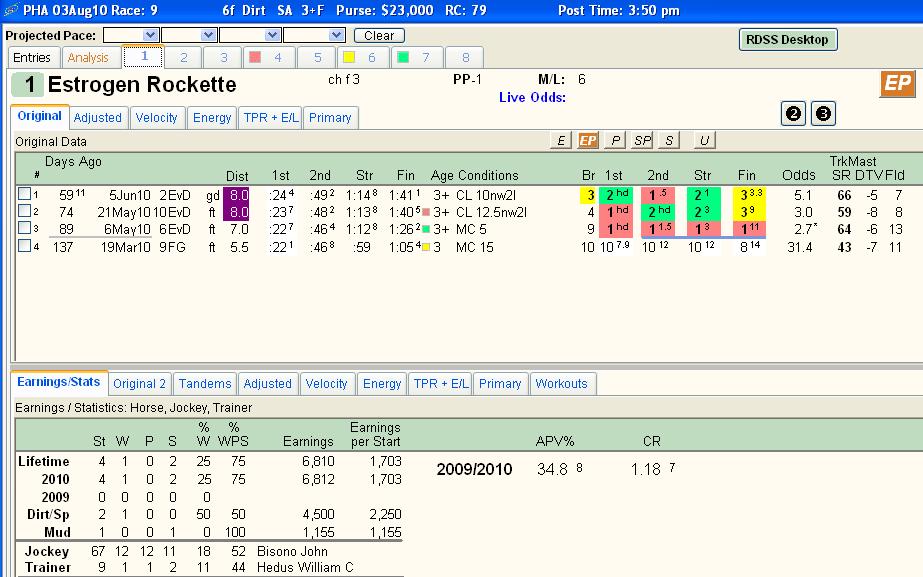Open the upper Velocity tab
923x577 pixels.
tap(157, 118)
